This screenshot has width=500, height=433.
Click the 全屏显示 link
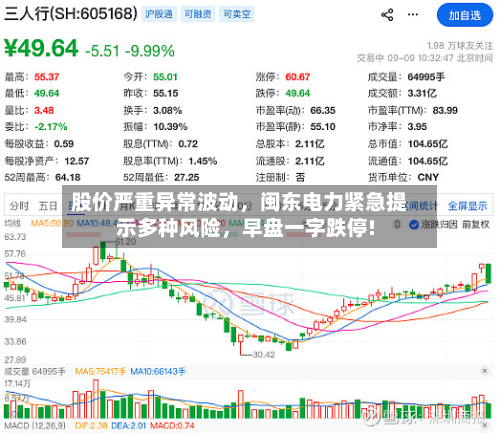click(468, 206)
